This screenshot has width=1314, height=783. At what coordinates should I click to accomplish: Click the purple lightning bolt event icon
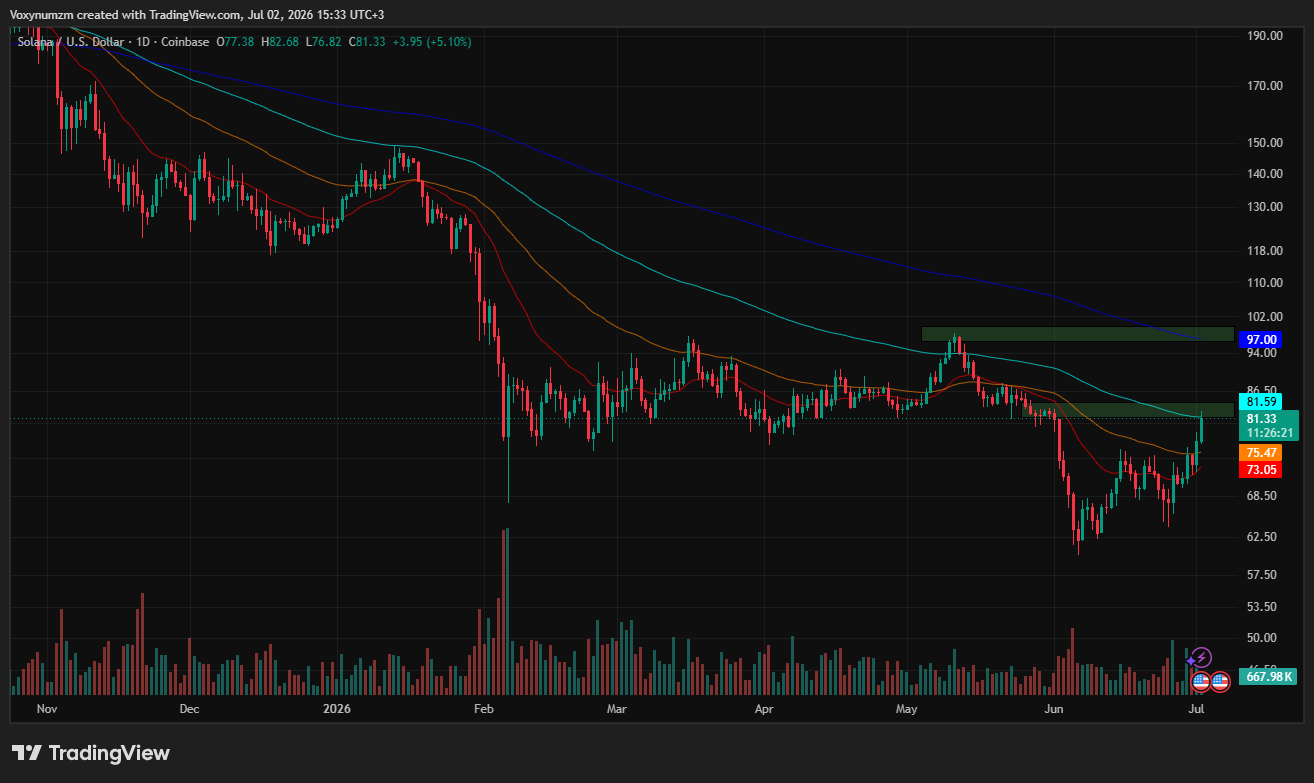click(x=1202, y=657)
